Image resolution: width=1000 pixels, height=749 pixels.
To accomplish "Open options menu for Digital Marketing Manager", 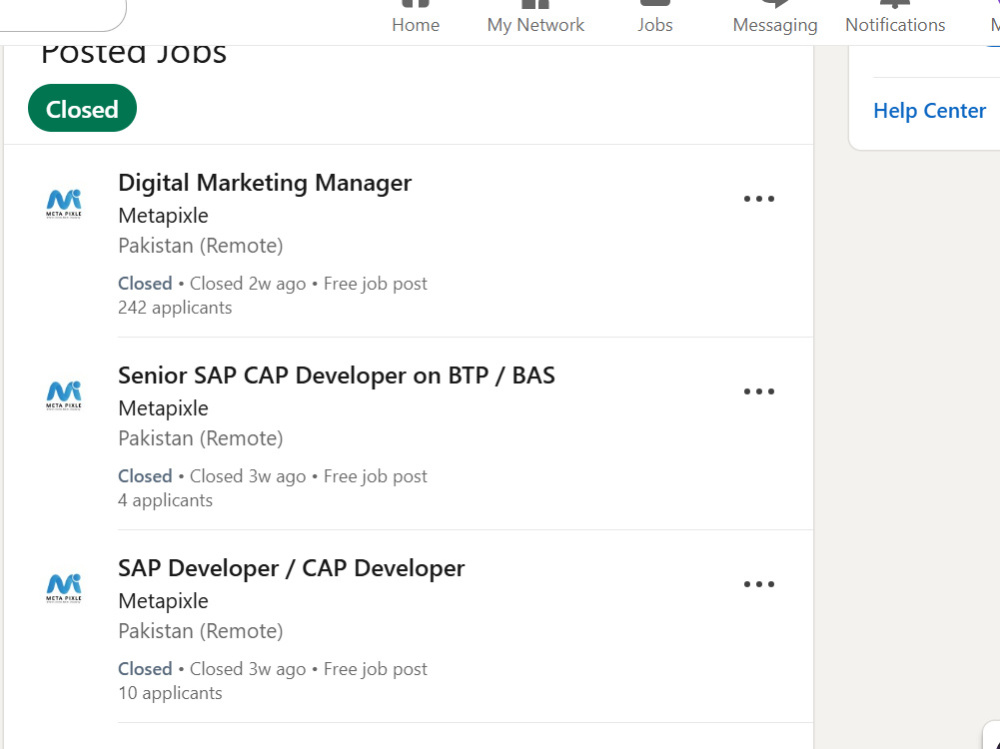I will pyautogui.click(x=759, y=199).
